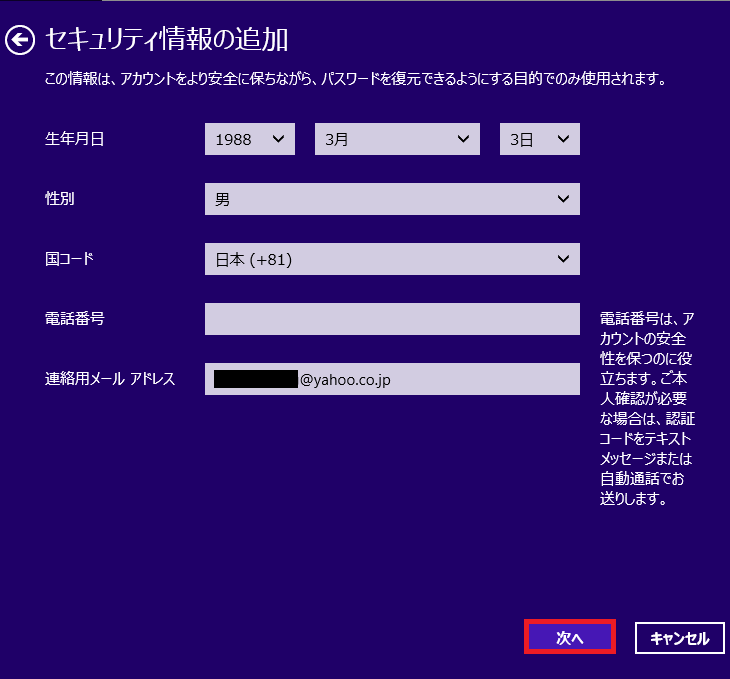This screenshot has width=730, height=679.
Task: Open the birth day dropdown showing 3日
Action: click(540, 139)
